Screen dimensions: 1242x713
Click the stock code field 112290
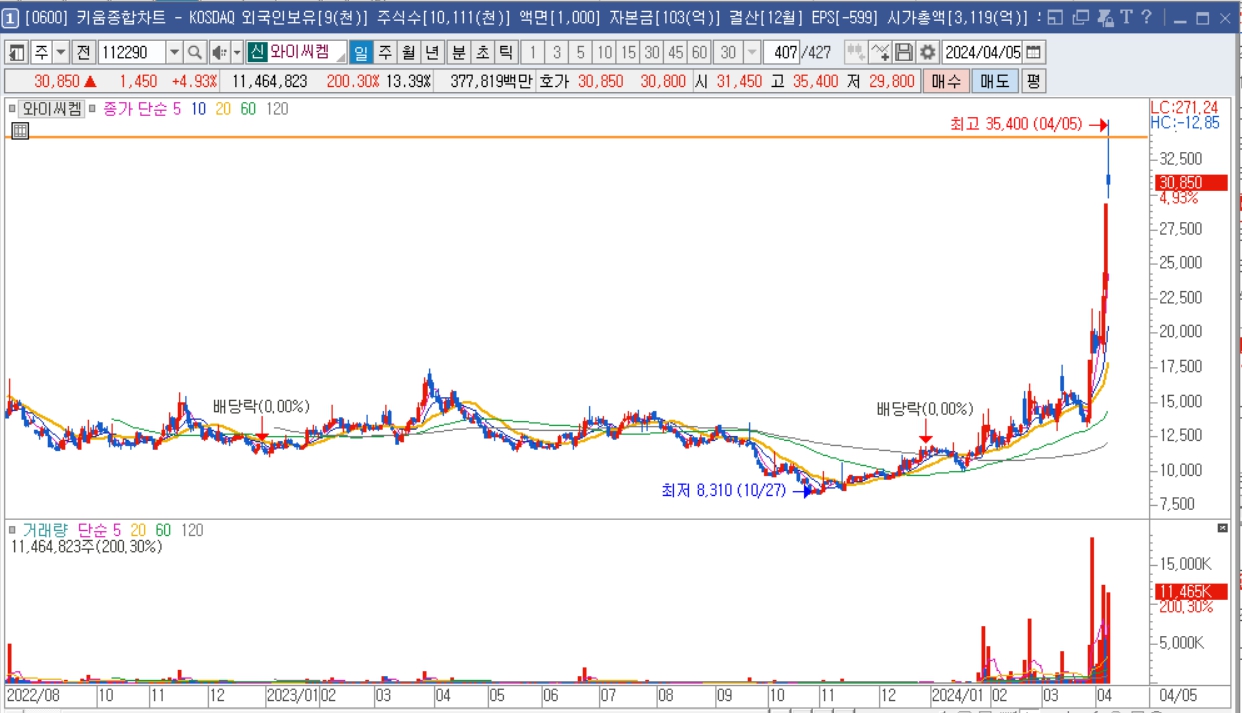(131, 53)
